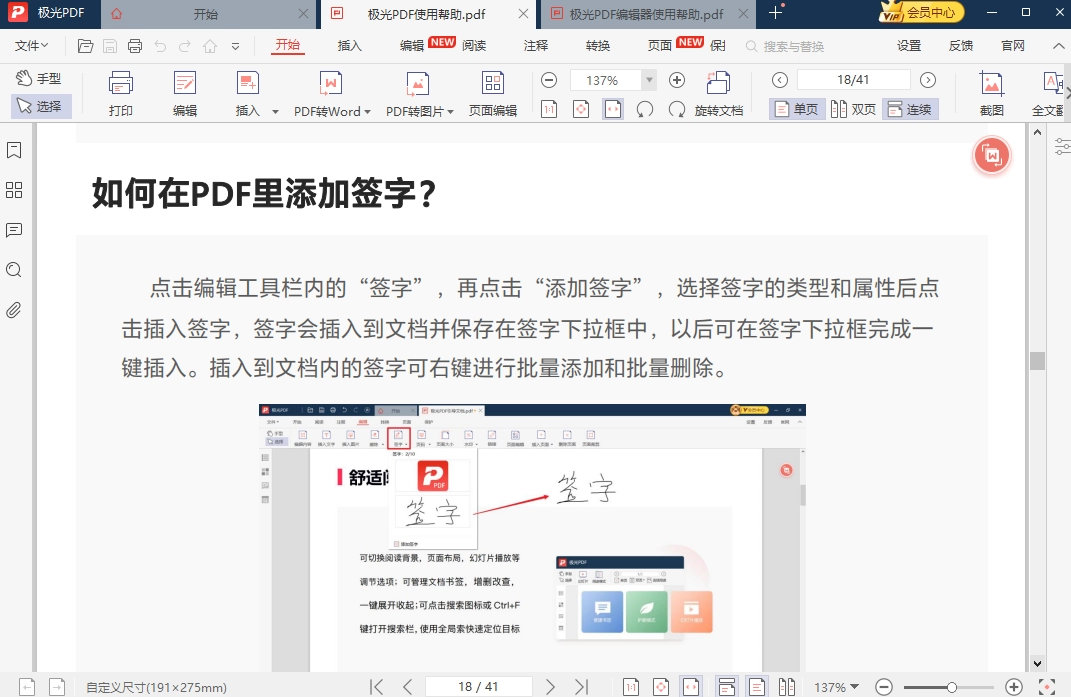The height and width of the screenshot is (697, 1071).
Task: Open the 阅读 ribbon tab
Action: click(474, 46)
